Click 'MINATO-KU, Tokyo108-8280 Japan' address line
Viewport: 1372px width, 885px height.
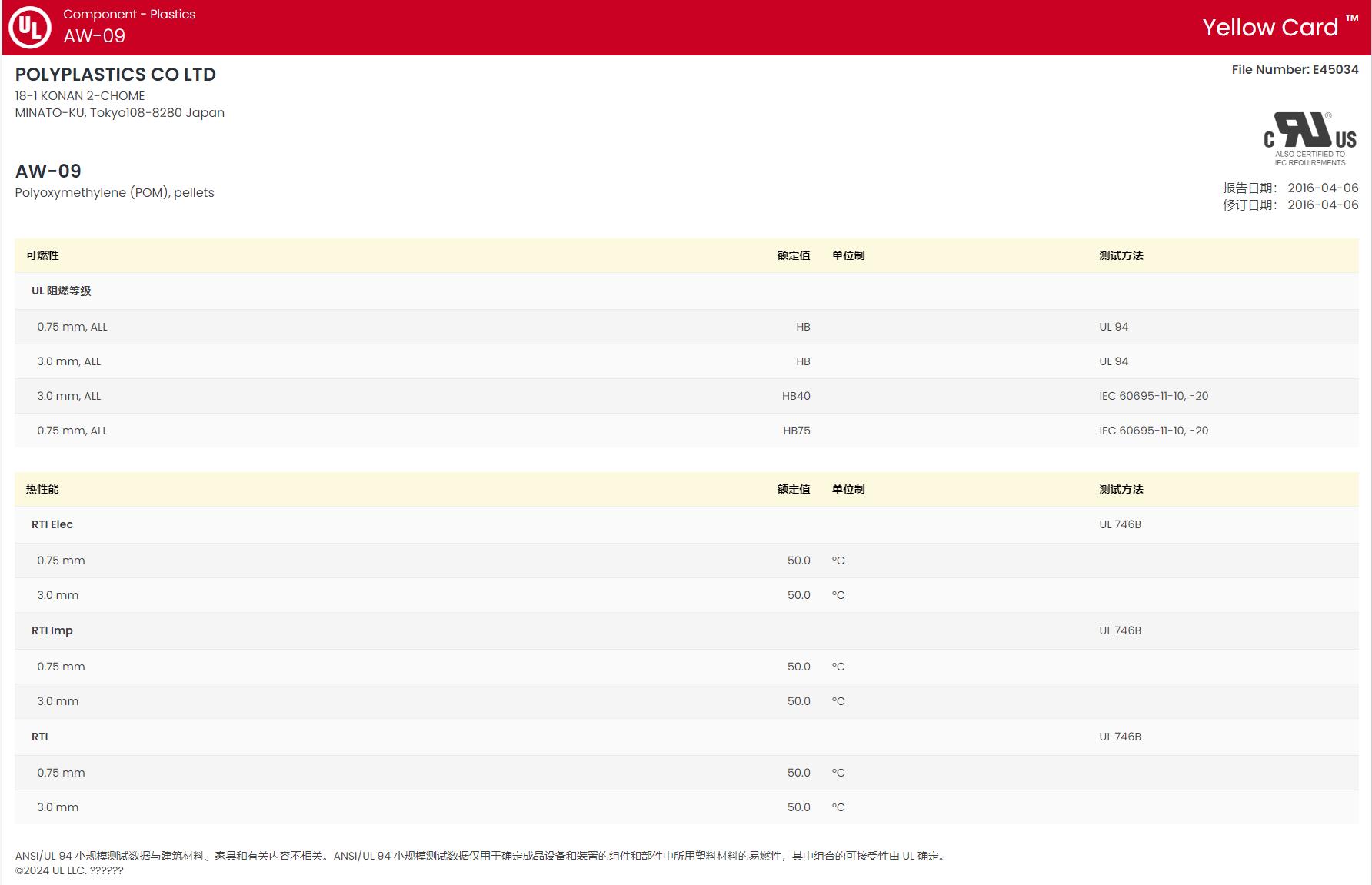120,112
